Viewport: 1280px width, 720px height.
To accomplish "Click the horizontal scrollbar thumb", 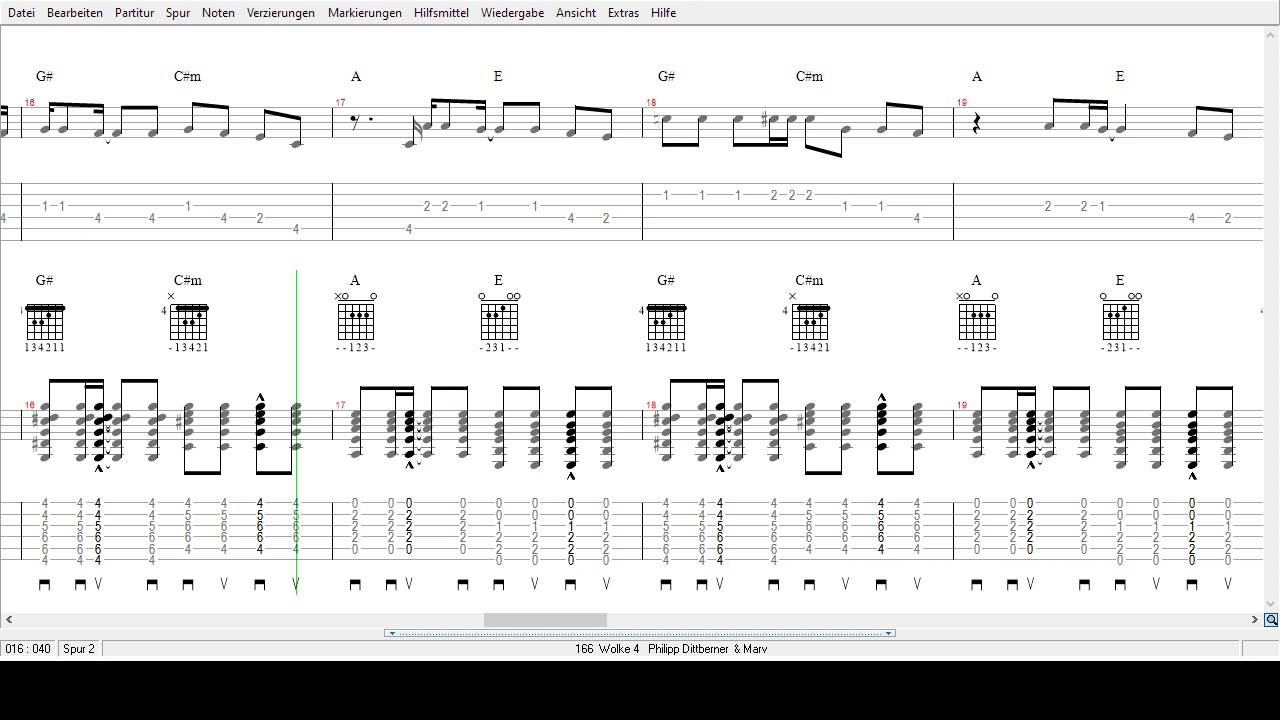I will click(x=545, y=620).
